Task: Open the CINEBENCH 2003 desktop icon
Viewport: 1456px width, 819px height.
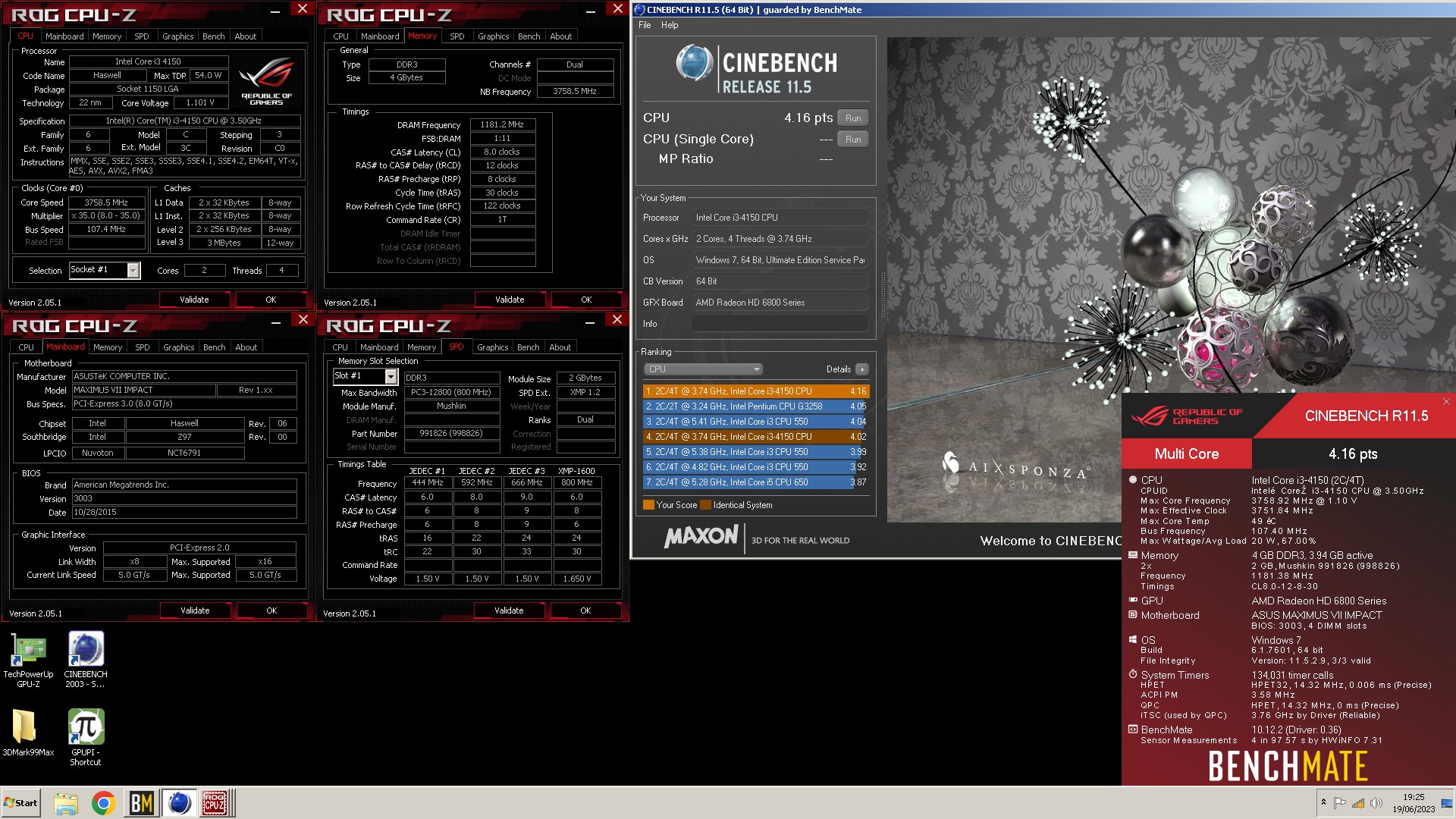Action: click(86, 660)
